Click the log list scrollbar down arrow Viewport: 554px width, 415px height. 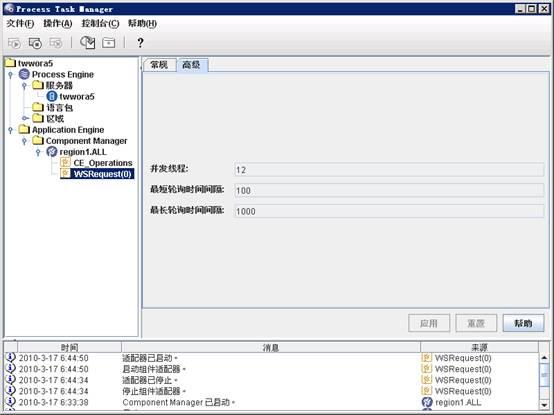(x=544, y=404)
